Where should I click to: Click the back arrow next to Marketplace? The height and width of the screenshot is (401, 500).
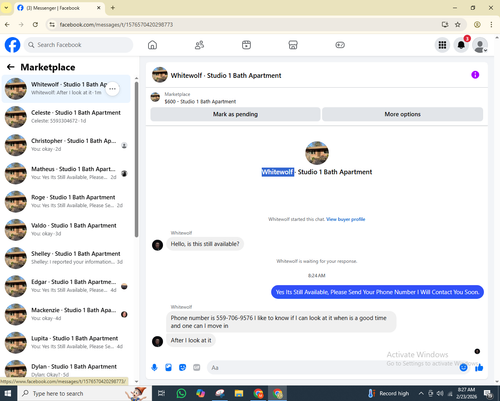pos(11,67)
